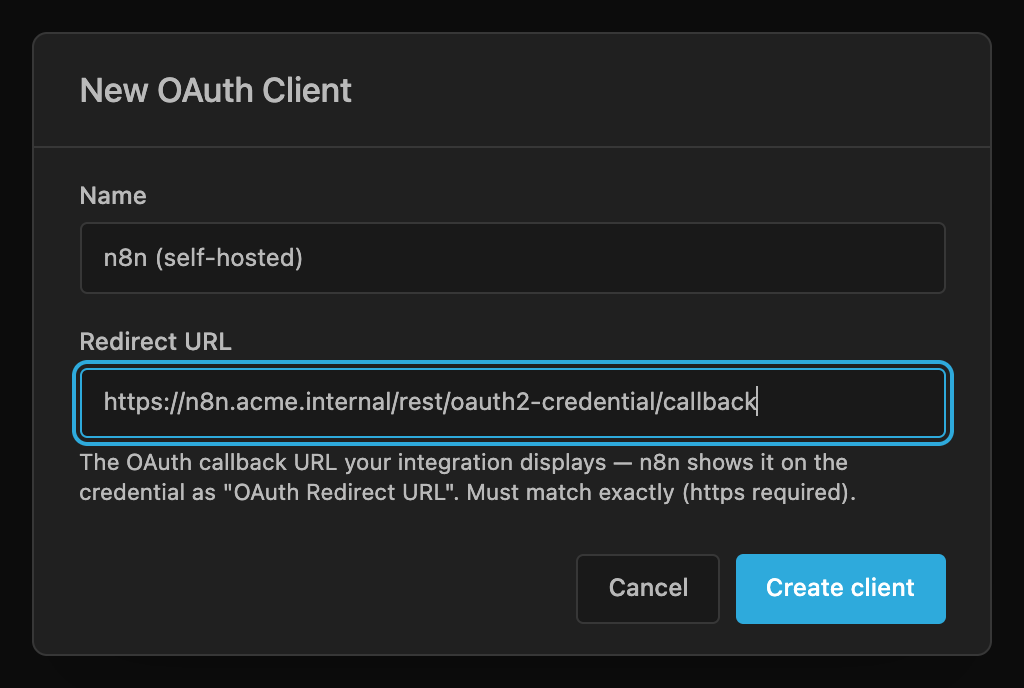Click the 'Name' field label
This screenshot has height=688, width=1024.
pos(113,196)
